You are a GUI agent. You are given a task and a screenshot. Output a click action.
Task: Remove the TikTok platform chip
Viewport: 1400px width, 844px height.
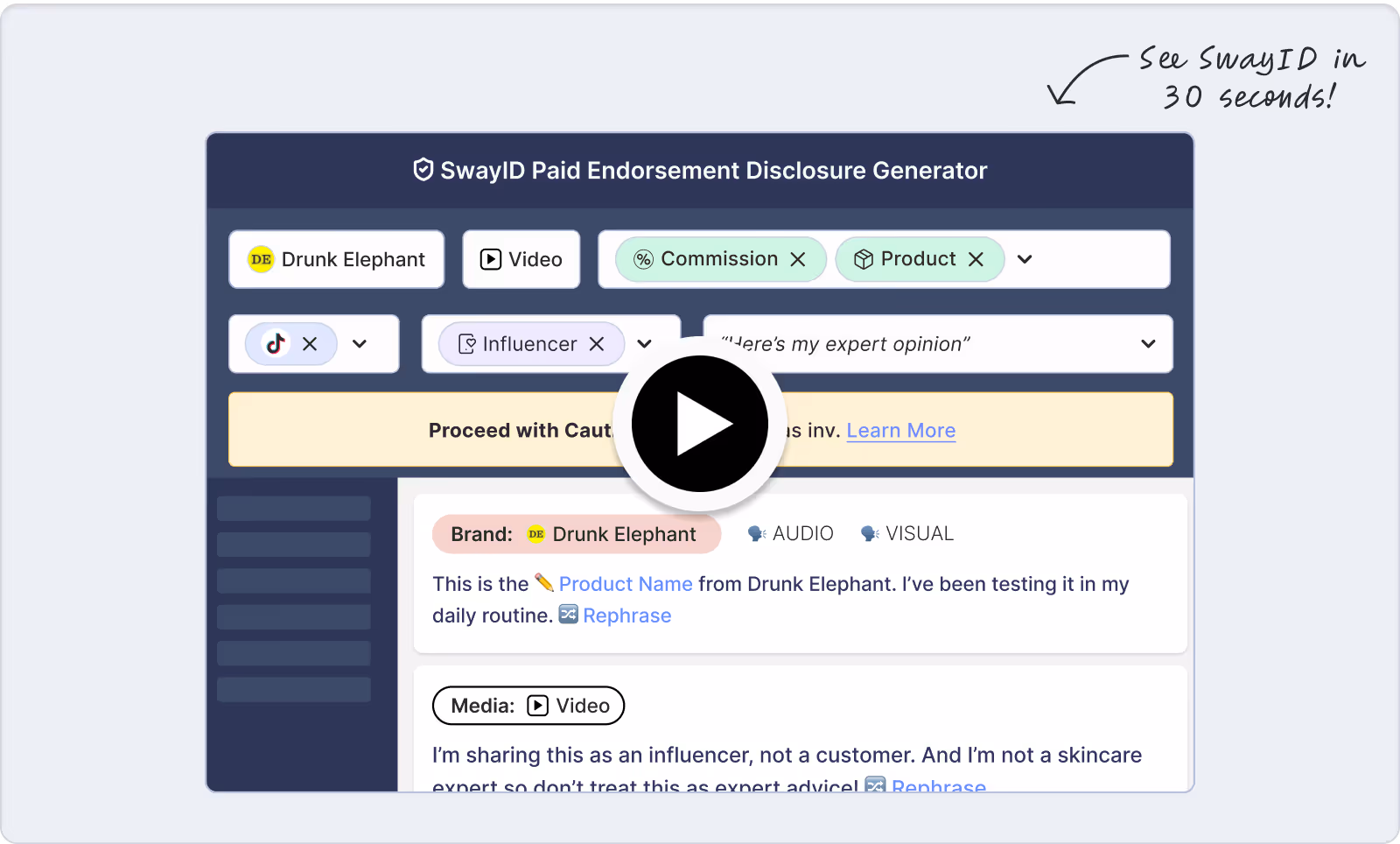(310, 344)
